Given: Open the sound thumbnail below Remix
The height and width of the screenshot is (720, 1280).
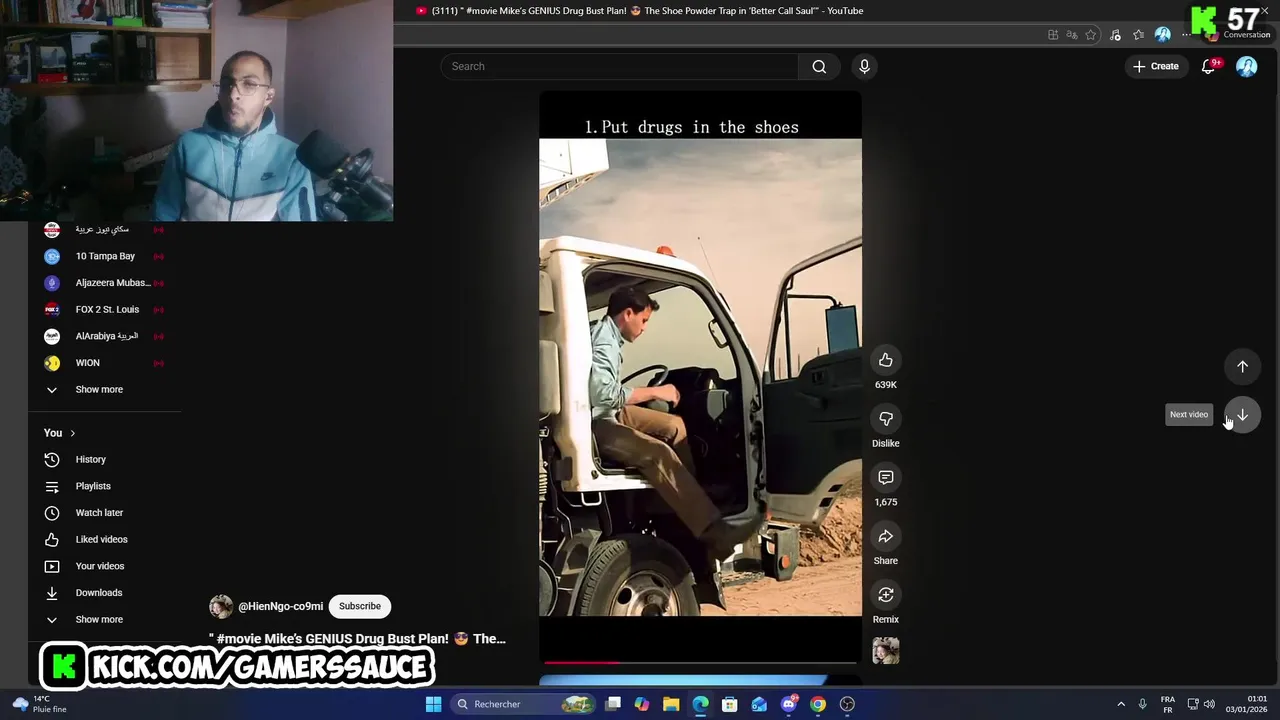Looking at the screenshot, I should 886,650.
